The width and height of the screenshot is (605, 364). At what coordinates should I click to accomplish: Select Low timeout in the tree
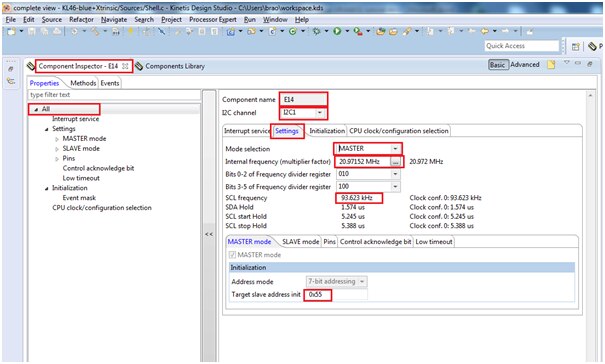81,178
